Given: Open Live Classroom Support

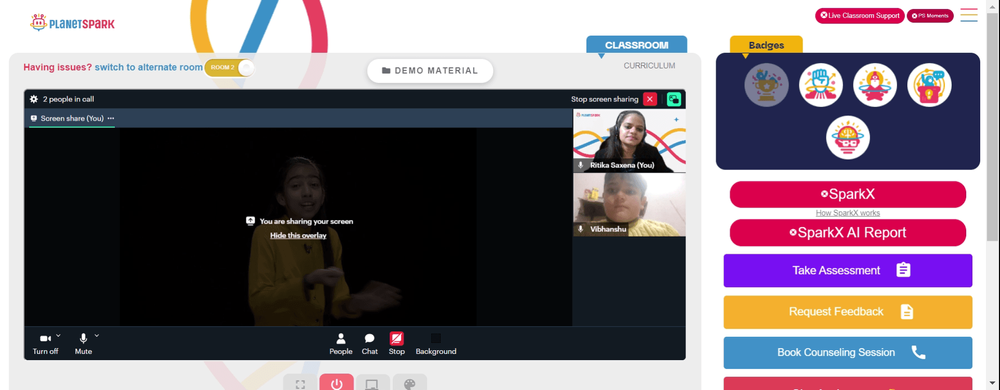Looking at the screenshot, I should [x=860, y=16].
